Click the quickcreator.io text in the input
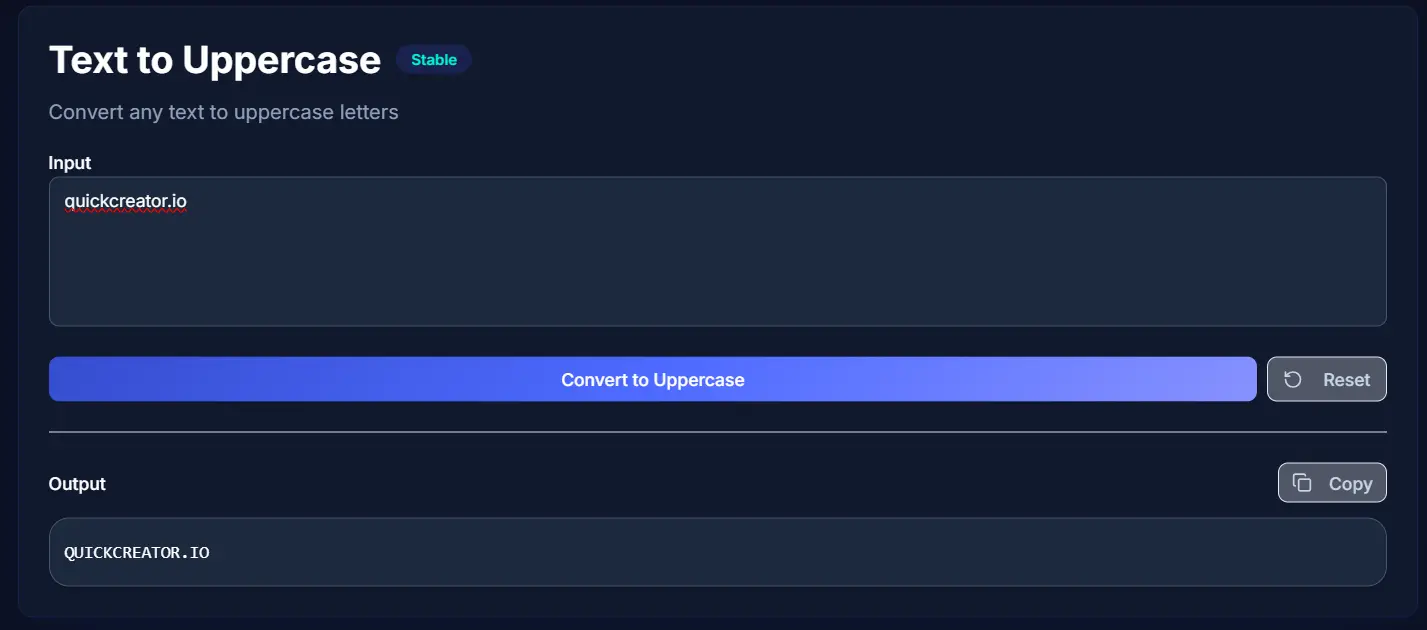Image resolution: width=1427 pixels, height=630 pixels. click(125, 202)
